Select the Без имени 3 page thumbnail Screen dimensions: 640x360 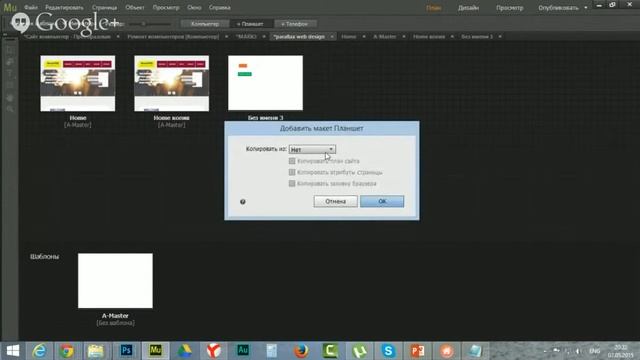coord(265,83)
